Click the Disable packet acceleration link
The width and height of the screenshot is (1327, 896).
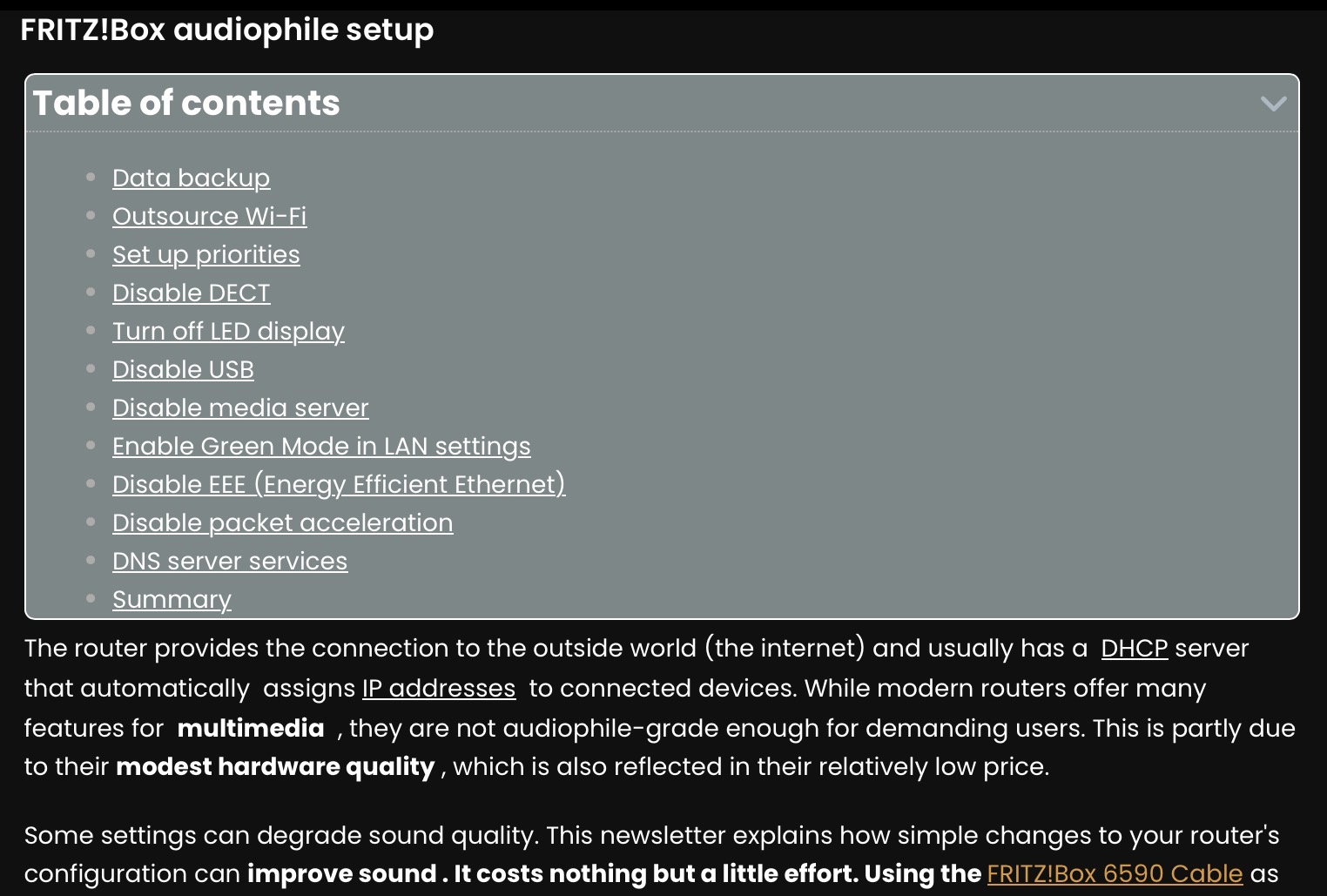tap(282, 522)
